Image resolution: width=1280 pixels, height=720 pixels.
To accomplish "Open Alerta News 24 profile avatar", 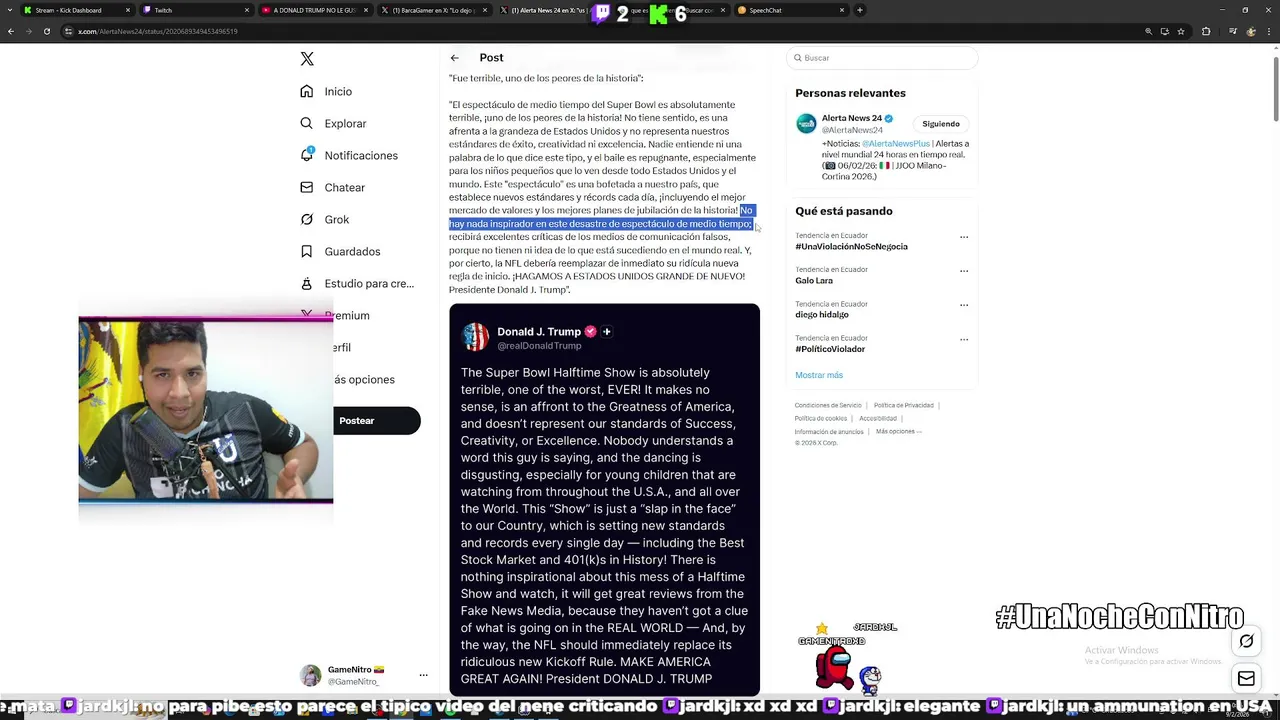I will [x=806, y=124].
